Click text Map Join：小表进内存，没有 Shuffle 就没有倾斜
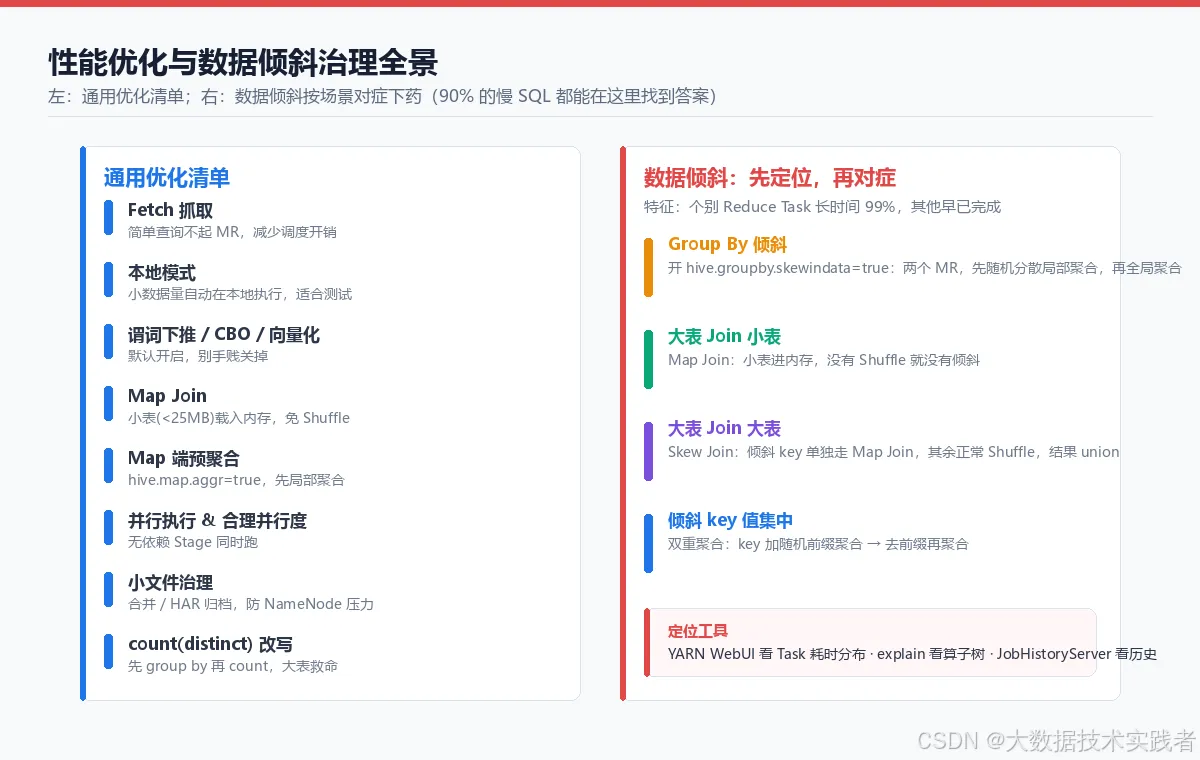This screenshot has height=760, width=1200. 824,360
